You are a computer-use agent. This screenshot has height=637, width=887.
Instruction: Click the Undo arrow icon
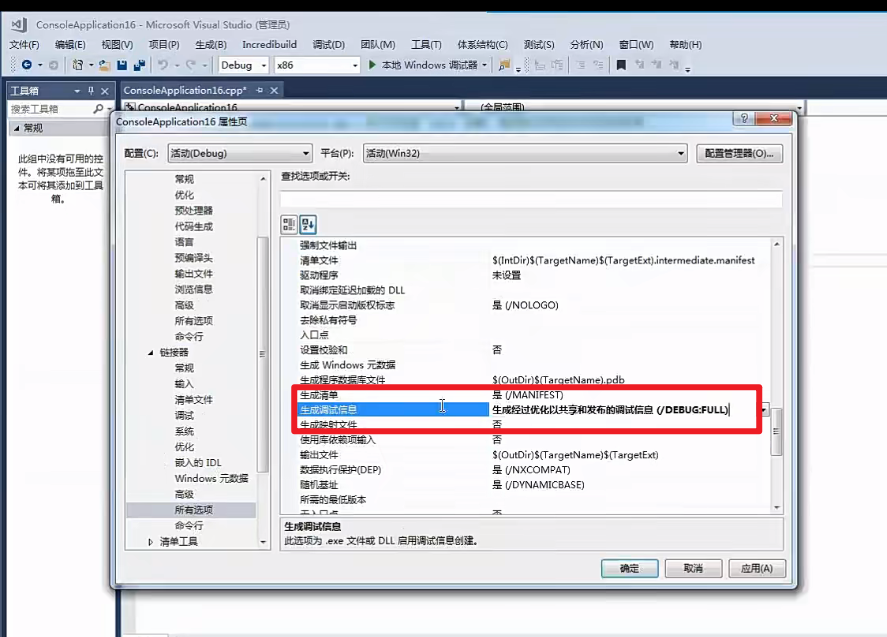(x=162, y=65)
